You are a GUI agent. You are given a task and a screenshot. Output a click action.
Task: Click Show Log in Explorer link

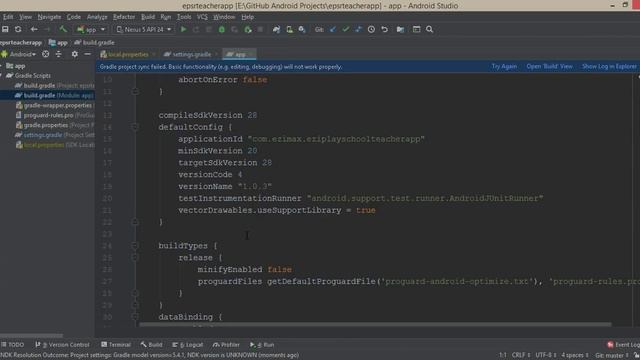pyautogui.click(x=609, y=67)
